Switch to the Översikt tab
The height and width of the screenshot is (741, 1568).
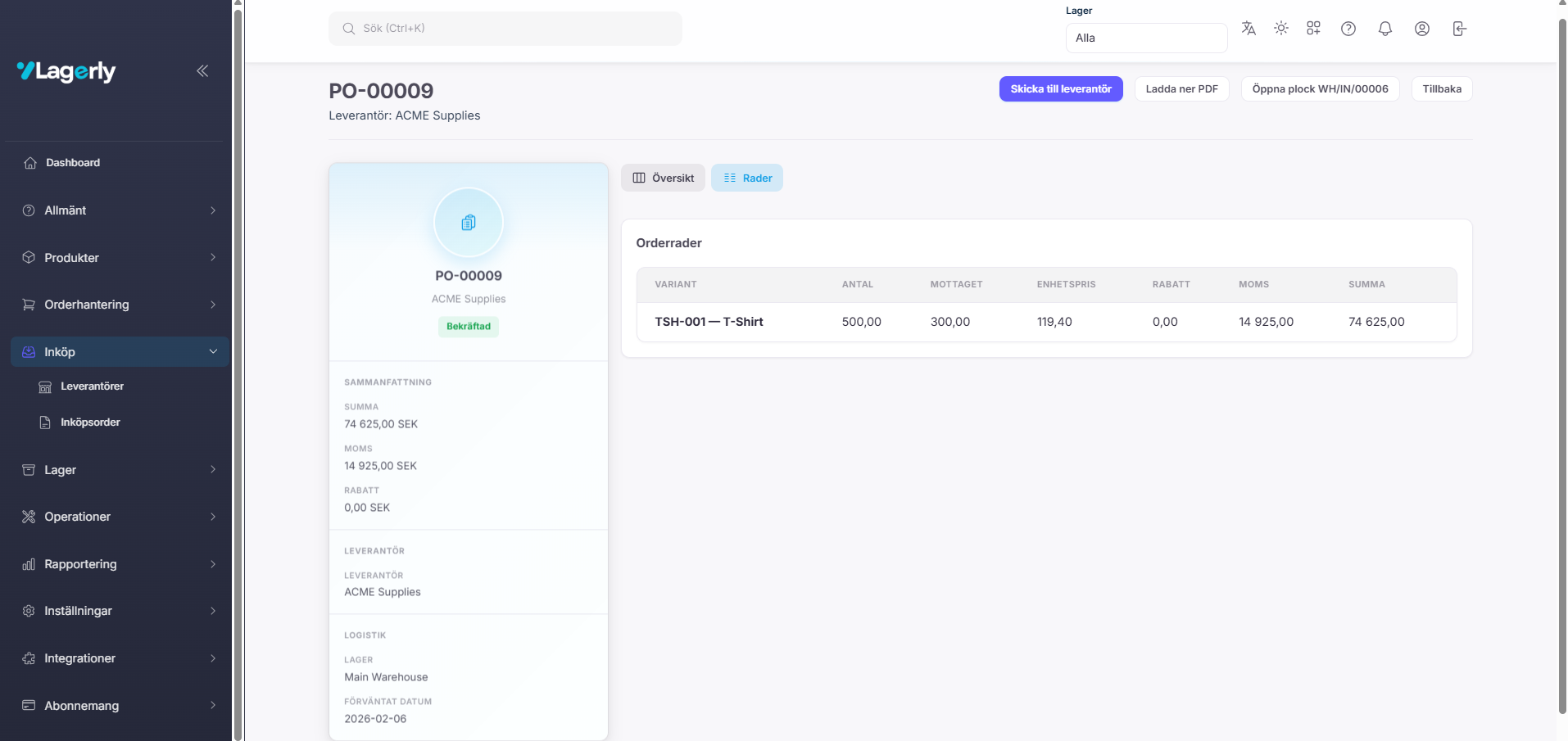(663, 178)
